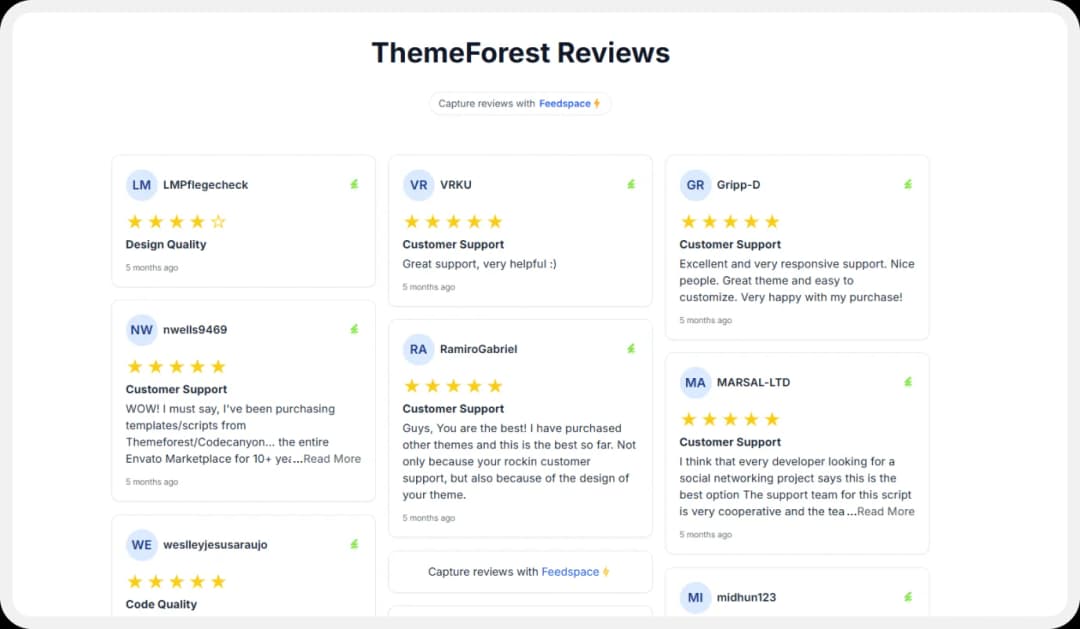Click the green Envato leaf icon on VRKU's card

631,184
